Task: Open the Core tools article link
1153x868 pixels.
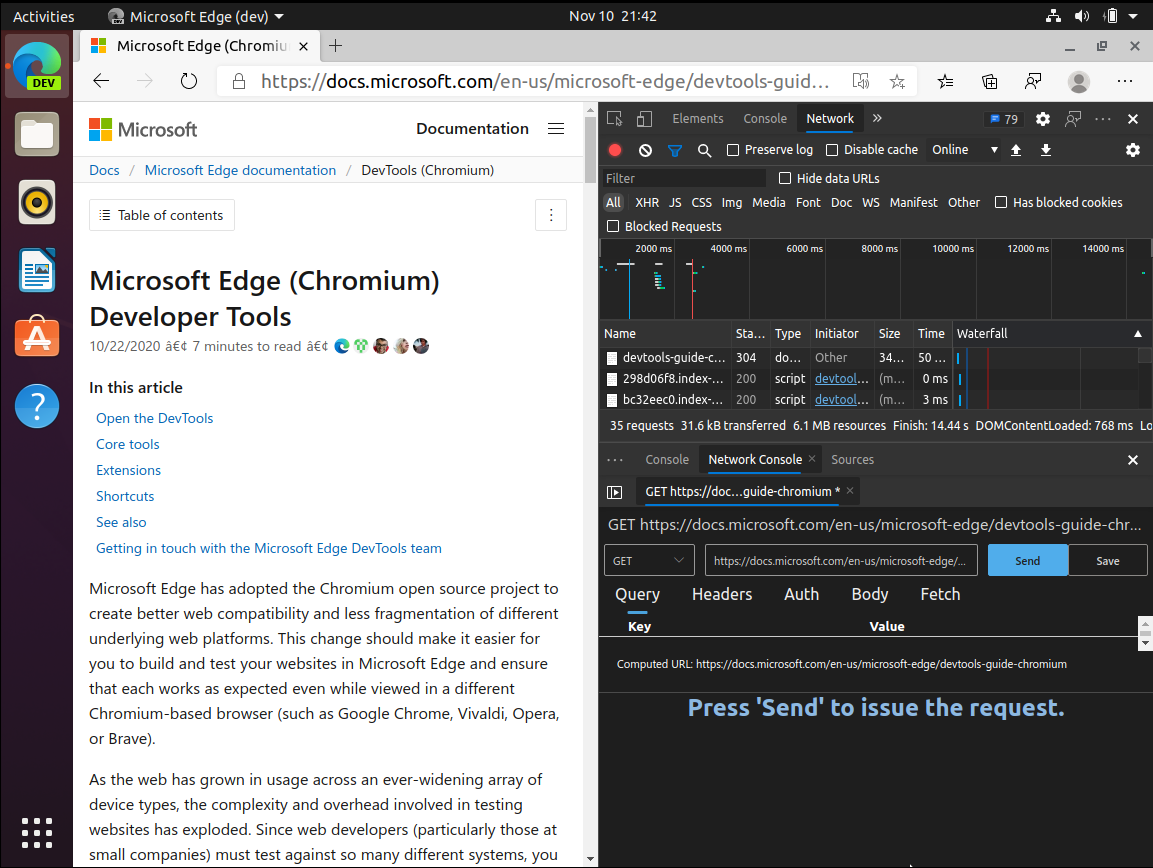Action: (x=127, y=443)
